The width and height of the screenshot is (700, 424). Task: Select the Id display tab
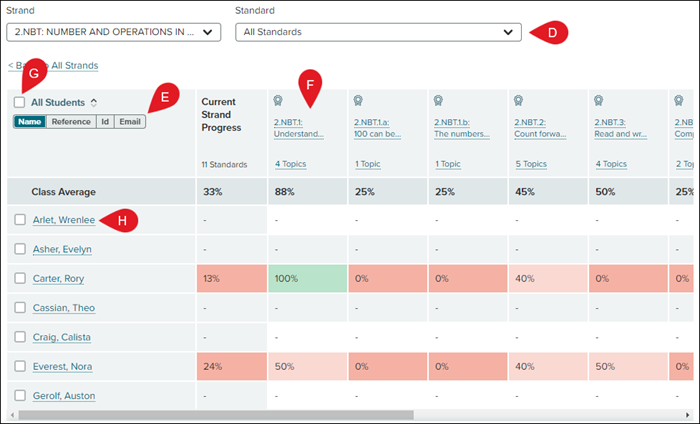(x=104, y=121)
